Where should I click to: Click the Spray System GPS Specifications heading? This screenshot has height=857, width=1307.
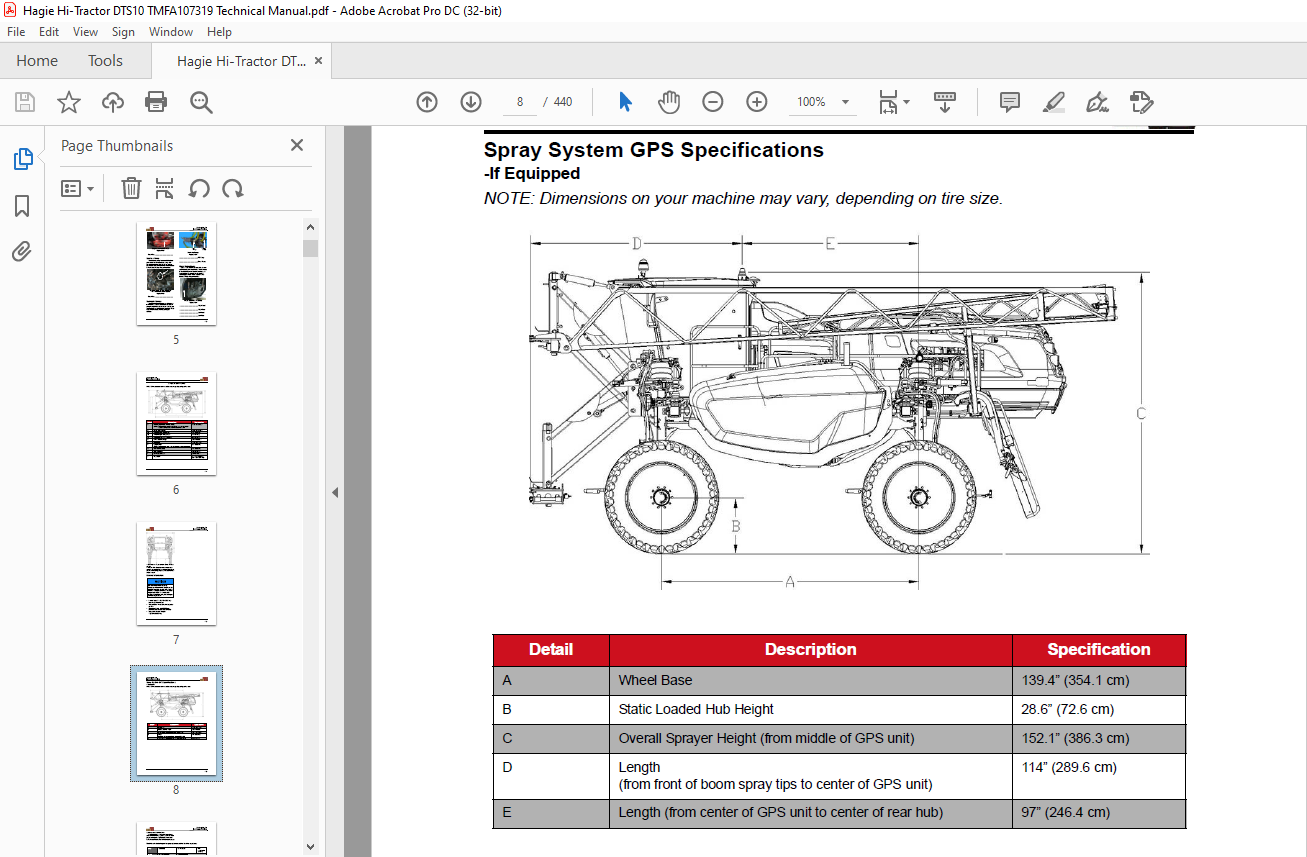pos(653,150)
